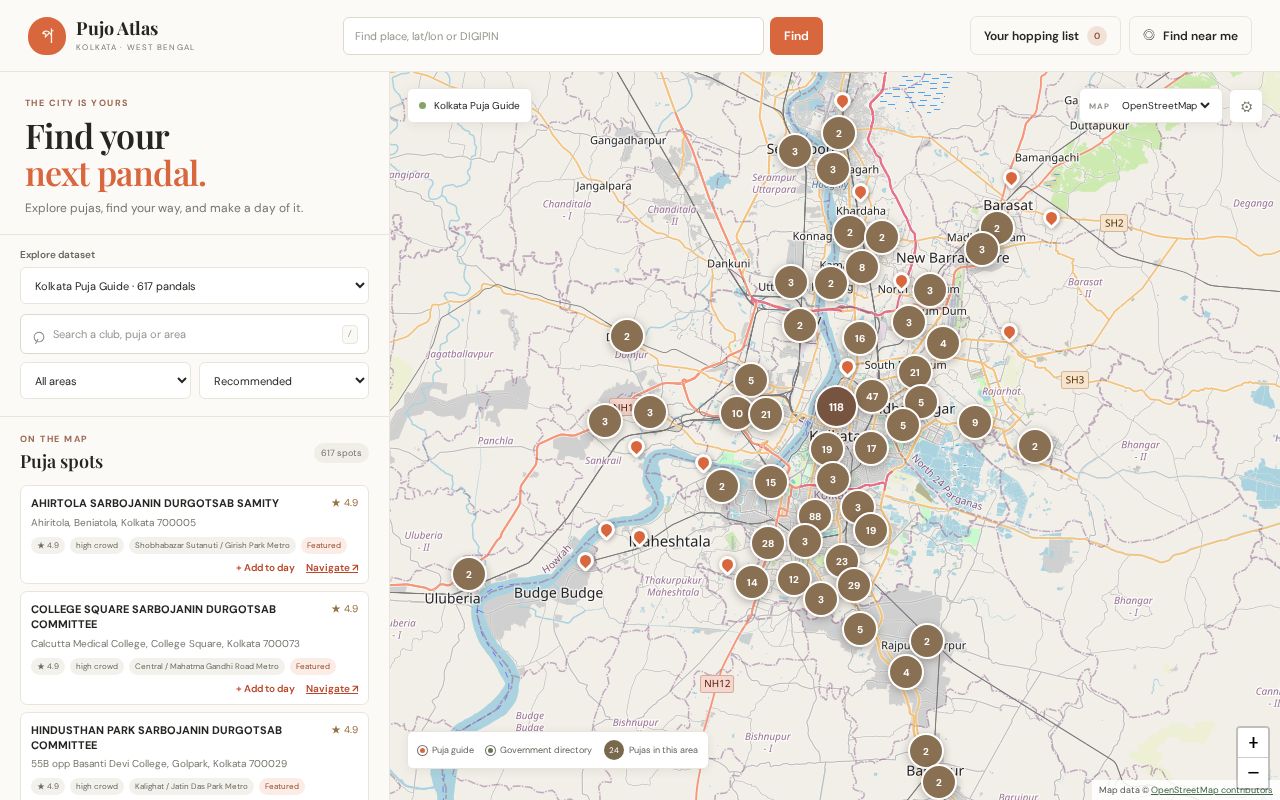Click the 29 cluster marker
The width and height of the screenshot is (1280, 800).
(854, 585)
